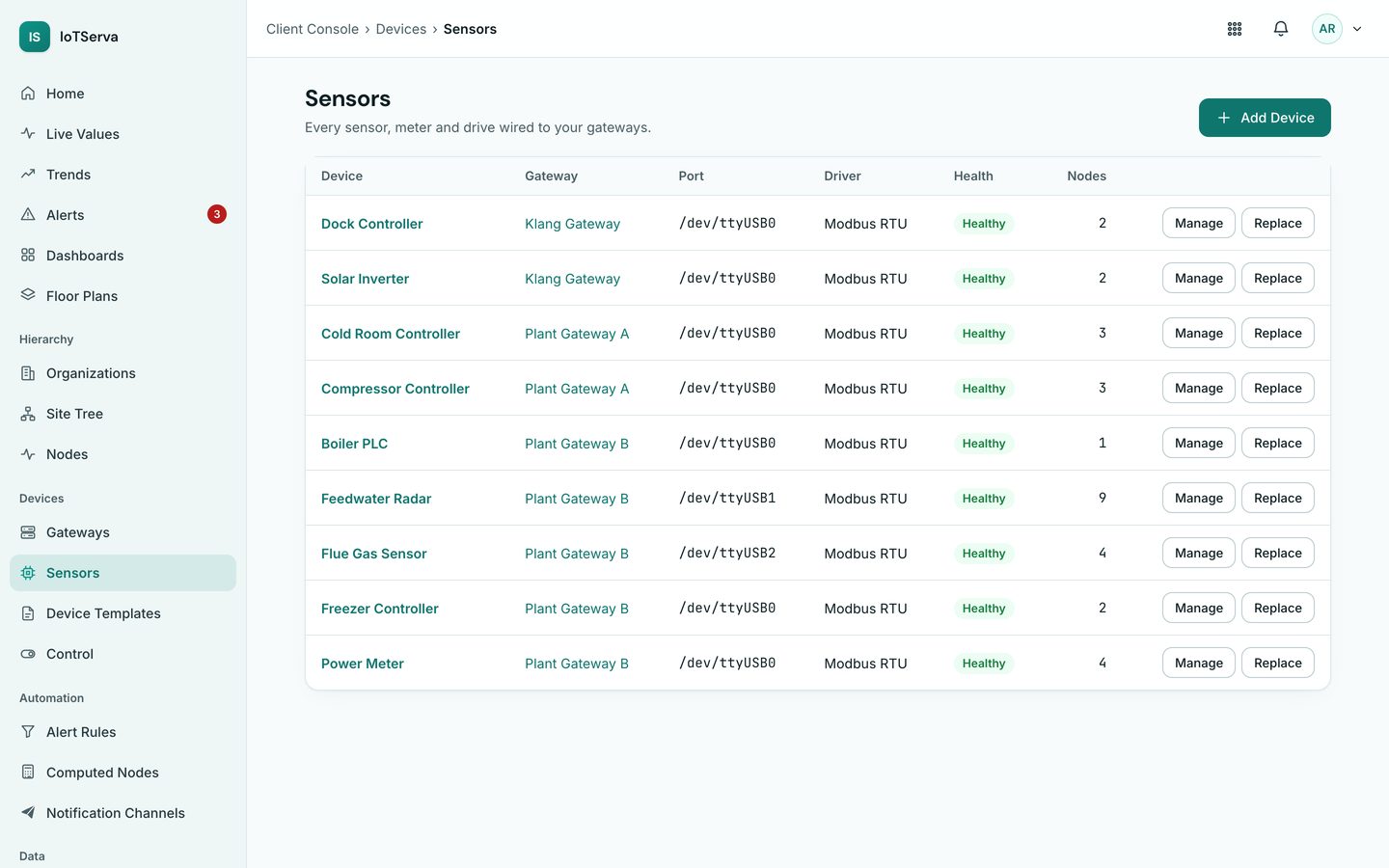Click the Healthy badge for Feedwater Radar
The image size is (1389, 868).
(x=984, y=499)
